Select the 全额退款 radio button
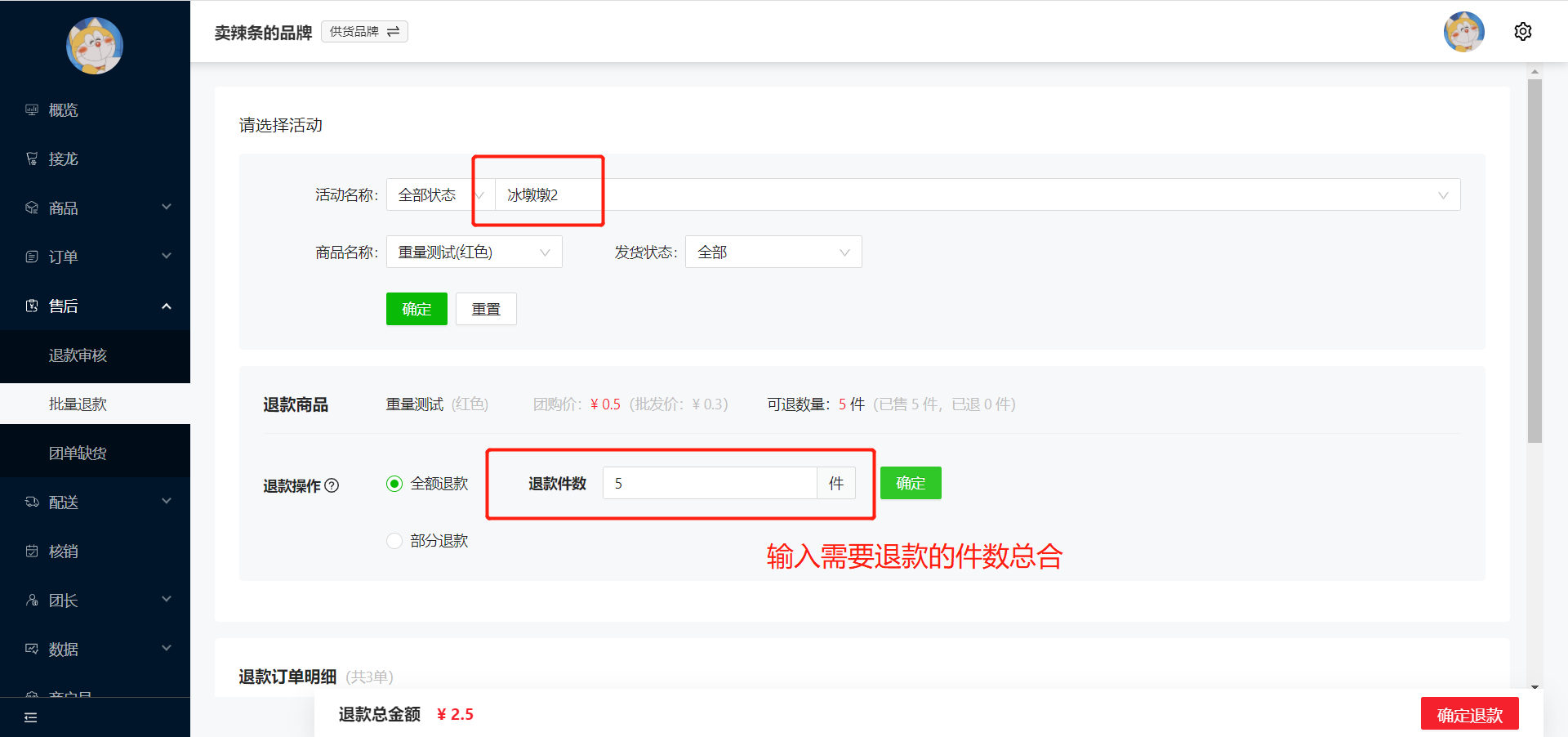The width and height of the screenshot is (1568, 737). [394, 484]
